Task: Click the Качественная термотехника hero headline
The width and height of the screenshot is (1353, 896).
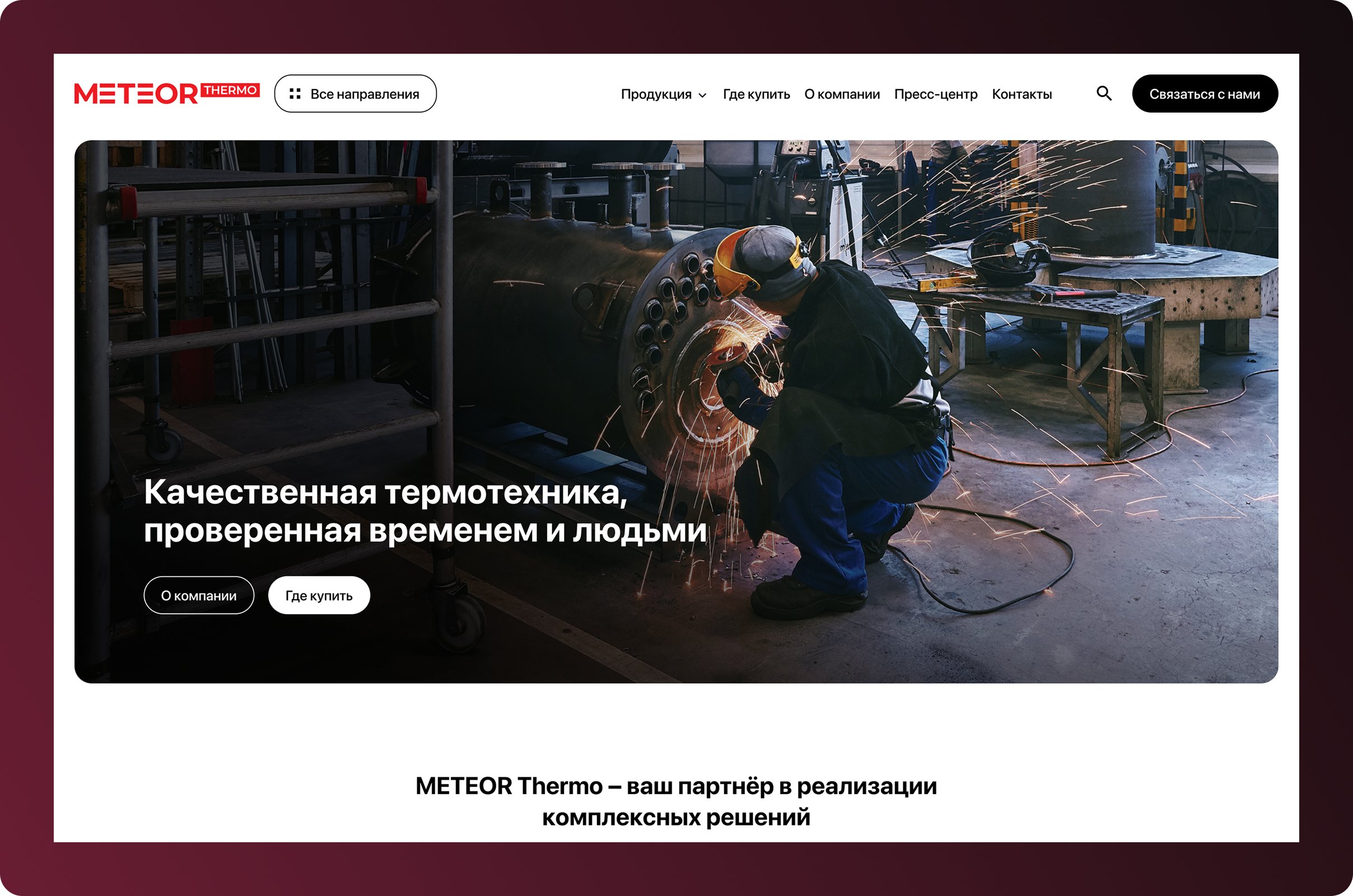Action: click(426, 511)
